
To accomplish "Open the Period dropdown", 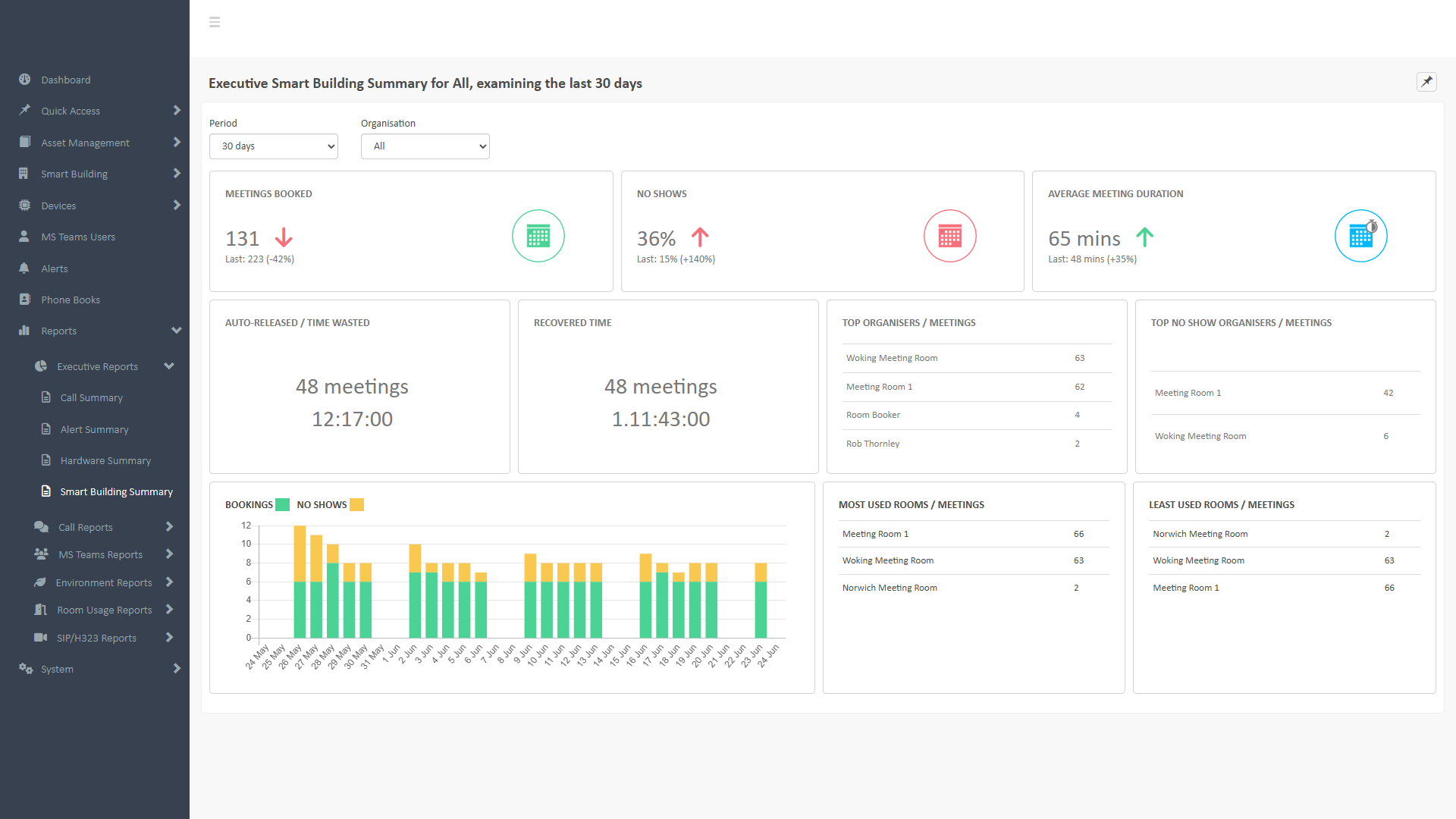I will (x=273, y=146).
